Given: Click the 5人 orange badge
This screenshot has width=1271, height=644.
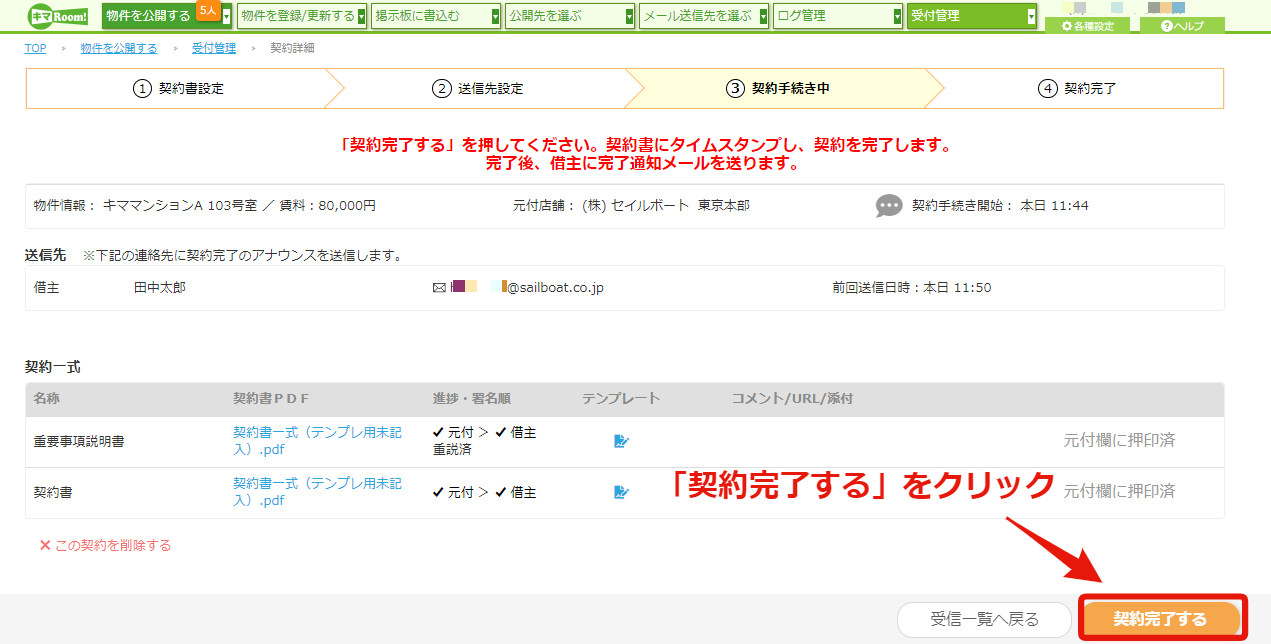Looking at the screenshot, I should (x=208, y=10).
